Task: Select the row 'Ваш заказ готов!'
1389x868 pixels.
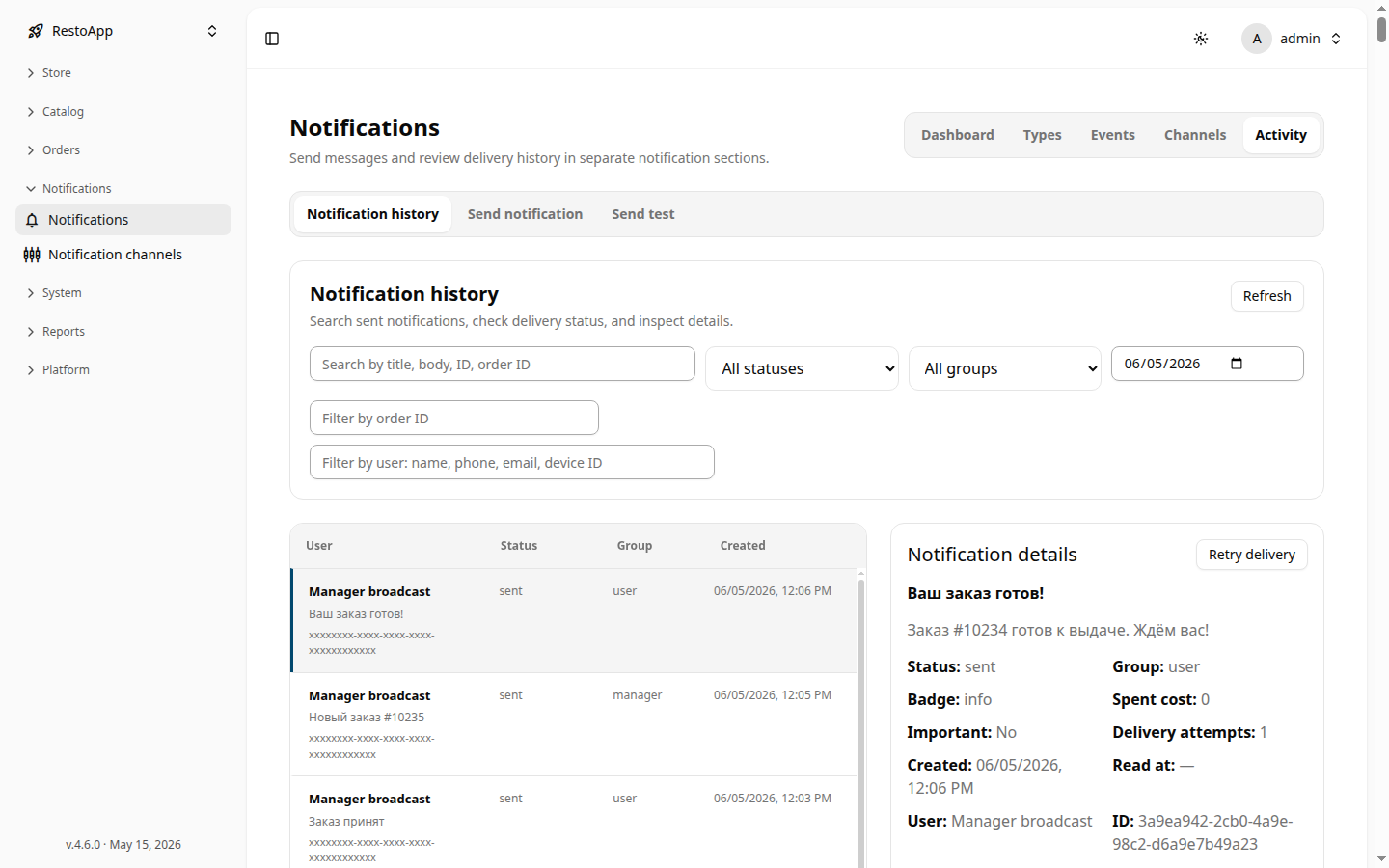Action: click(574, 620)
